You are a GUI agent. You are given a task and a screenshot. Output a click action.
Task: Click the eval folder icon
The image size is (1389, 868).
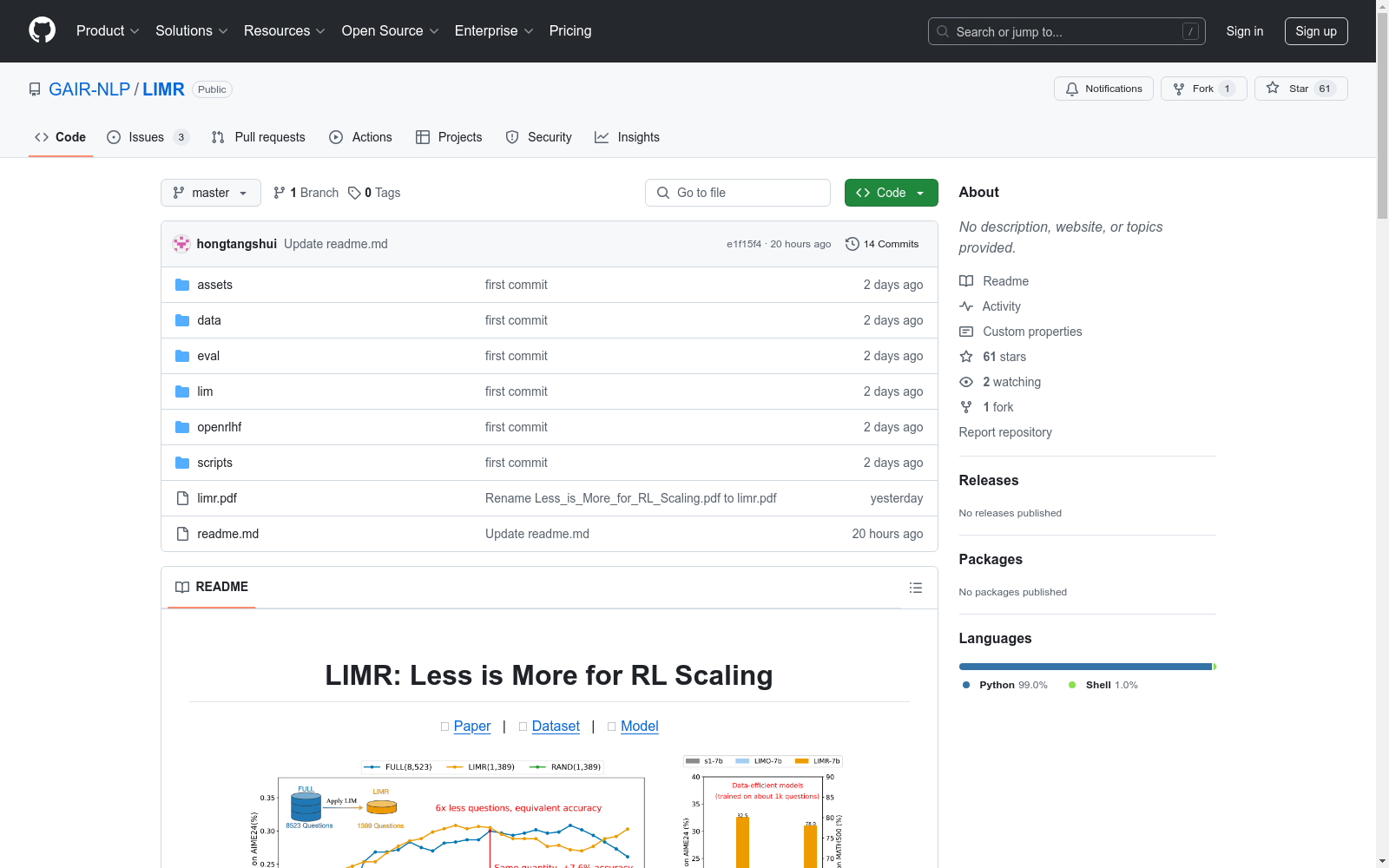pyautogui.click(x=182, y=356)
